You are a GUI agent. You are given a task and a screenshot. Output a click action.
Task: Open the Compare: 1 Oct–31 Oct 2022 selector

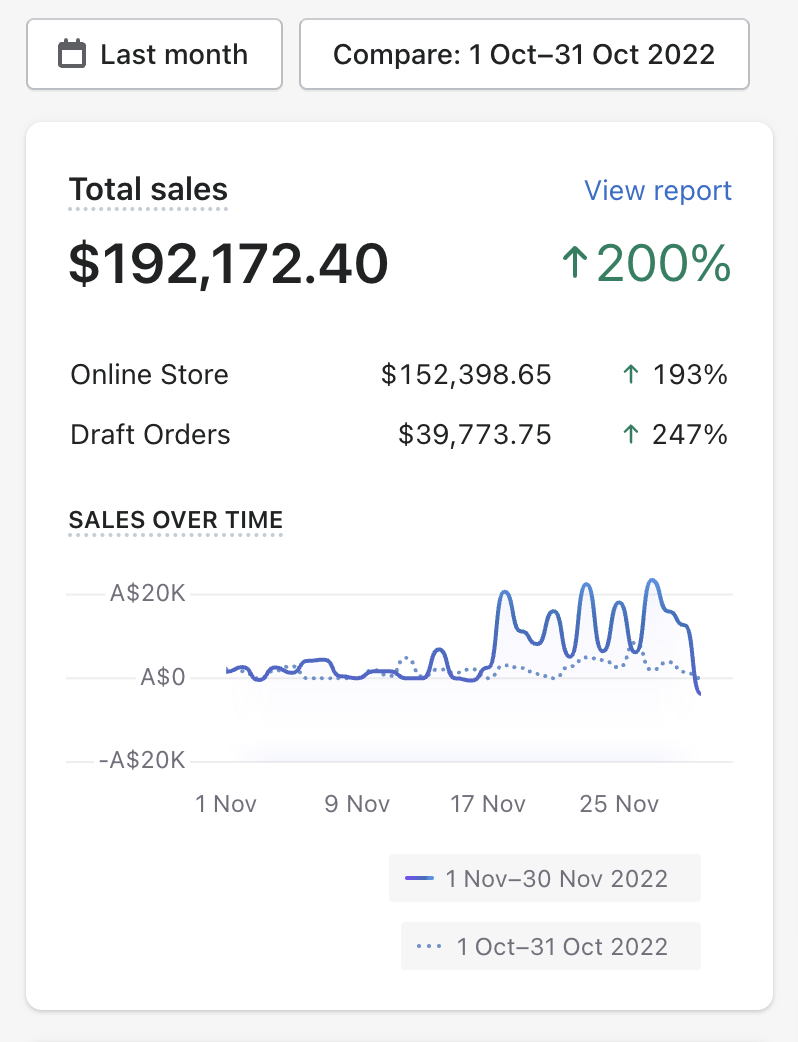(x=524, y=54)
